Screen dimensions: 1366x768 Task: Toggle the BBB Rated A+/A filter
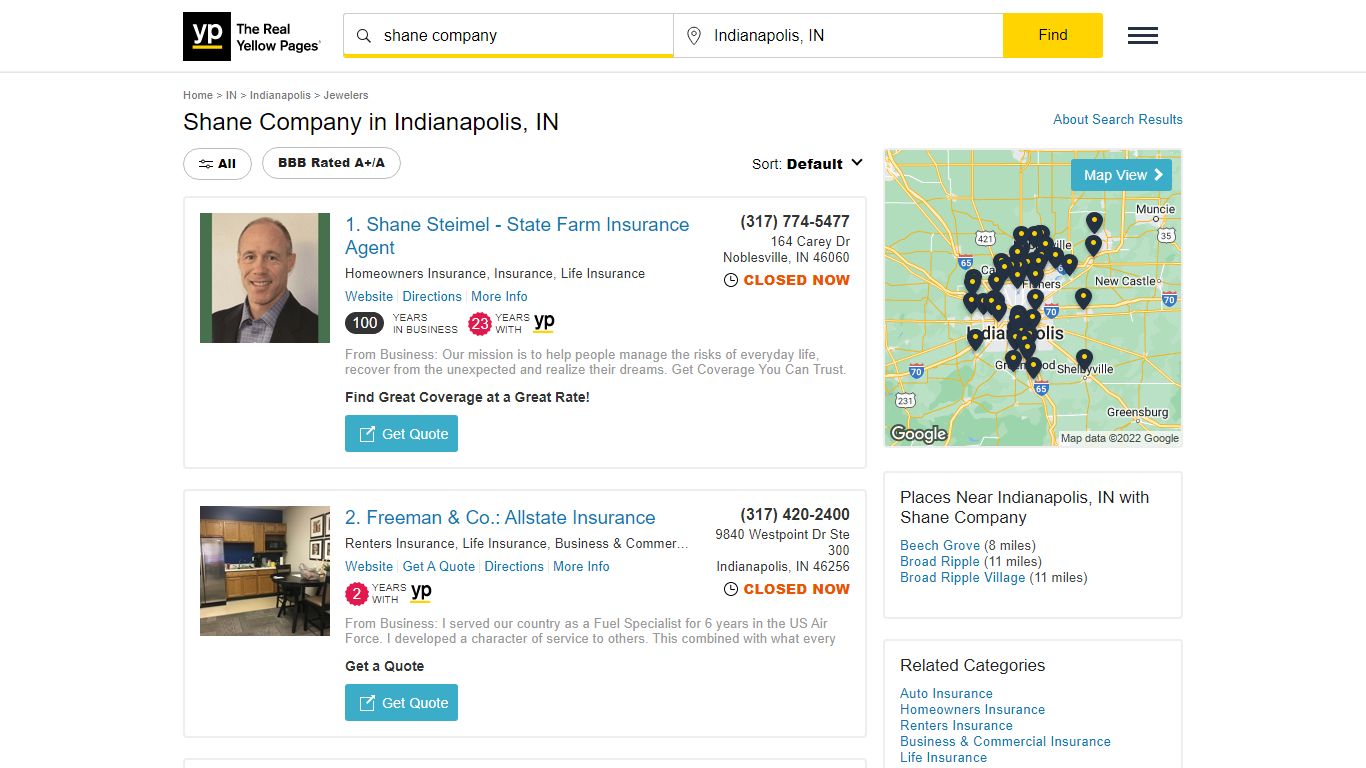click(x=331, y=163)
